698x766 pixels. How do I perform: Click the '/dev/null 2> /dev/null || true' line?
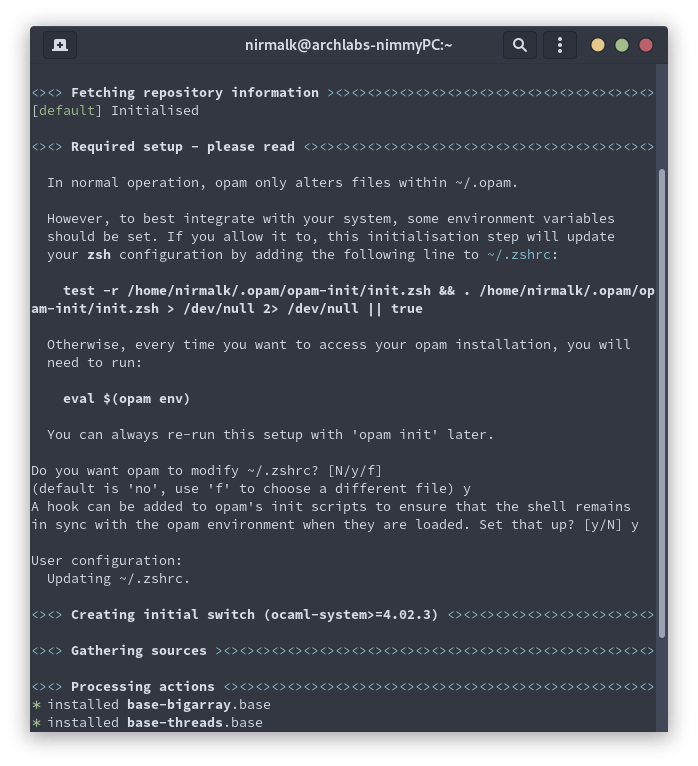227,309
